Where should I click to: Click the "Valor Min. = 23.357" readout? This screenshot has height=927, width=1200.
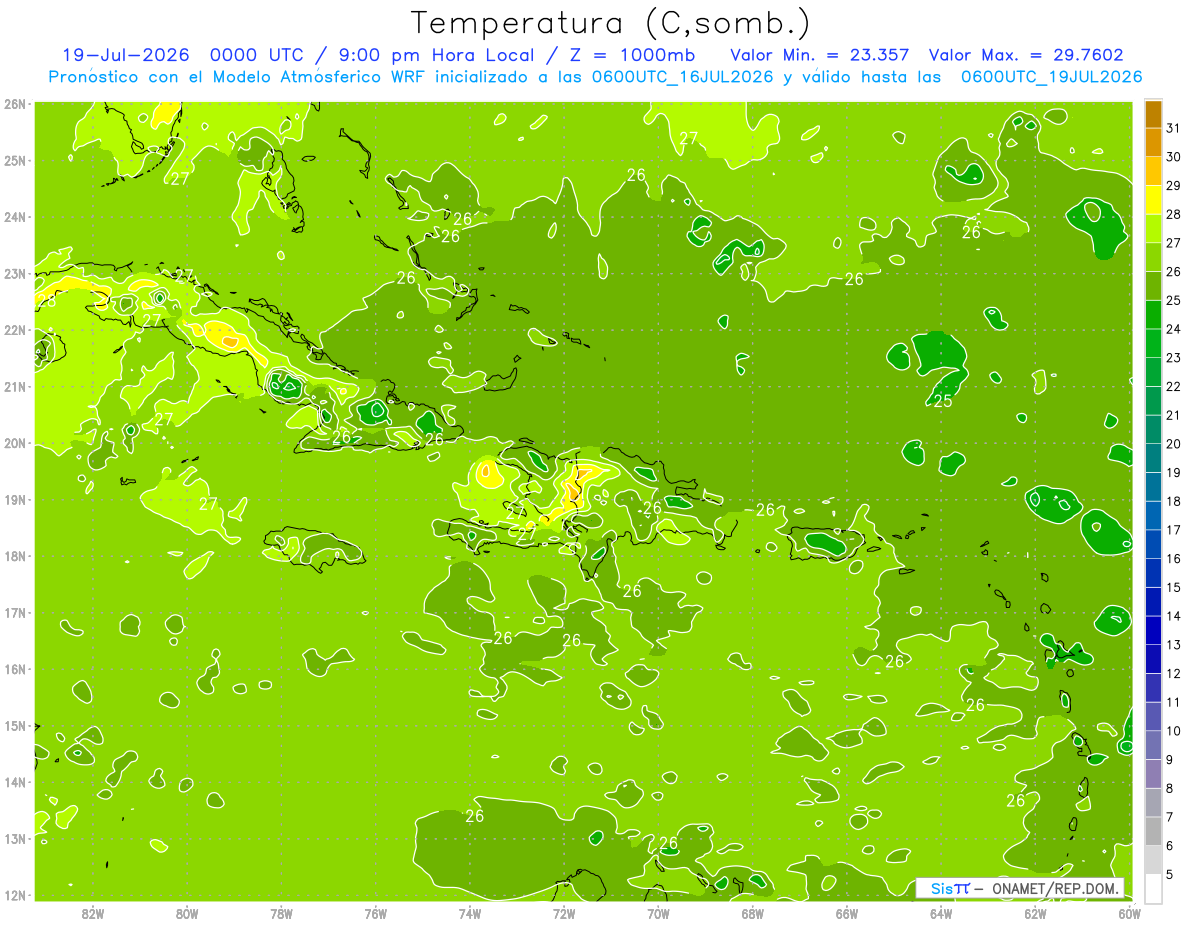(821, 54)
